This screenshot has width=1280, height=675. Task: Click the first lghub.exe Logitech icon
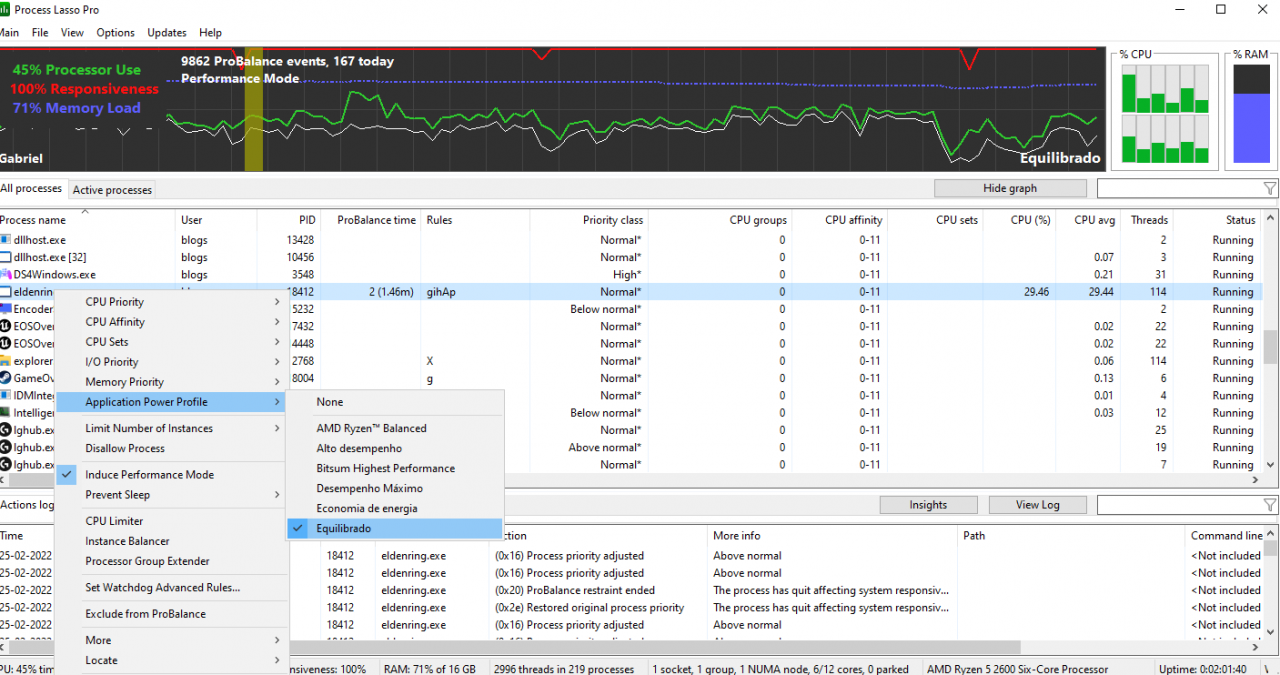(x=6, y=430)
